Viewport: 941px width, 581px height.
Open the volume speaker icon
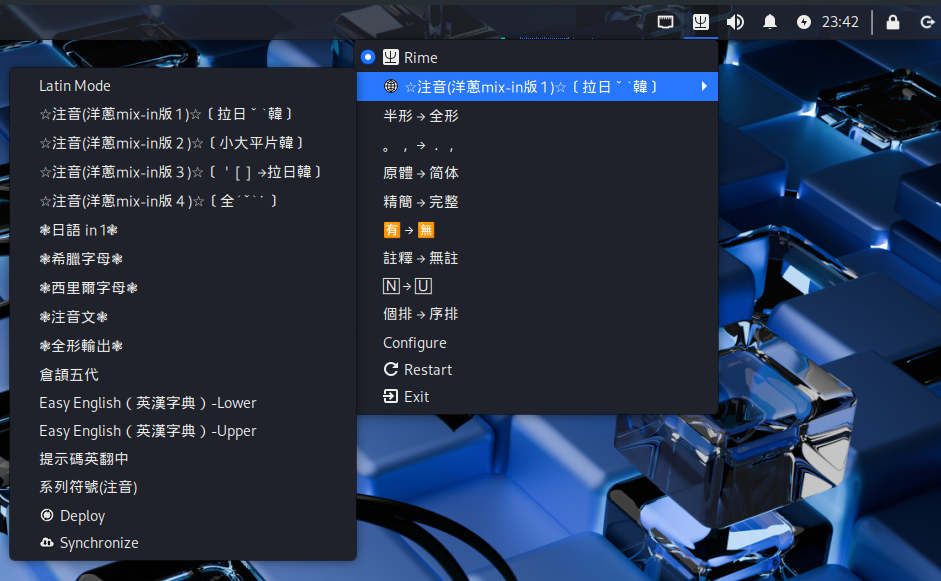click(x=735, y=21)
